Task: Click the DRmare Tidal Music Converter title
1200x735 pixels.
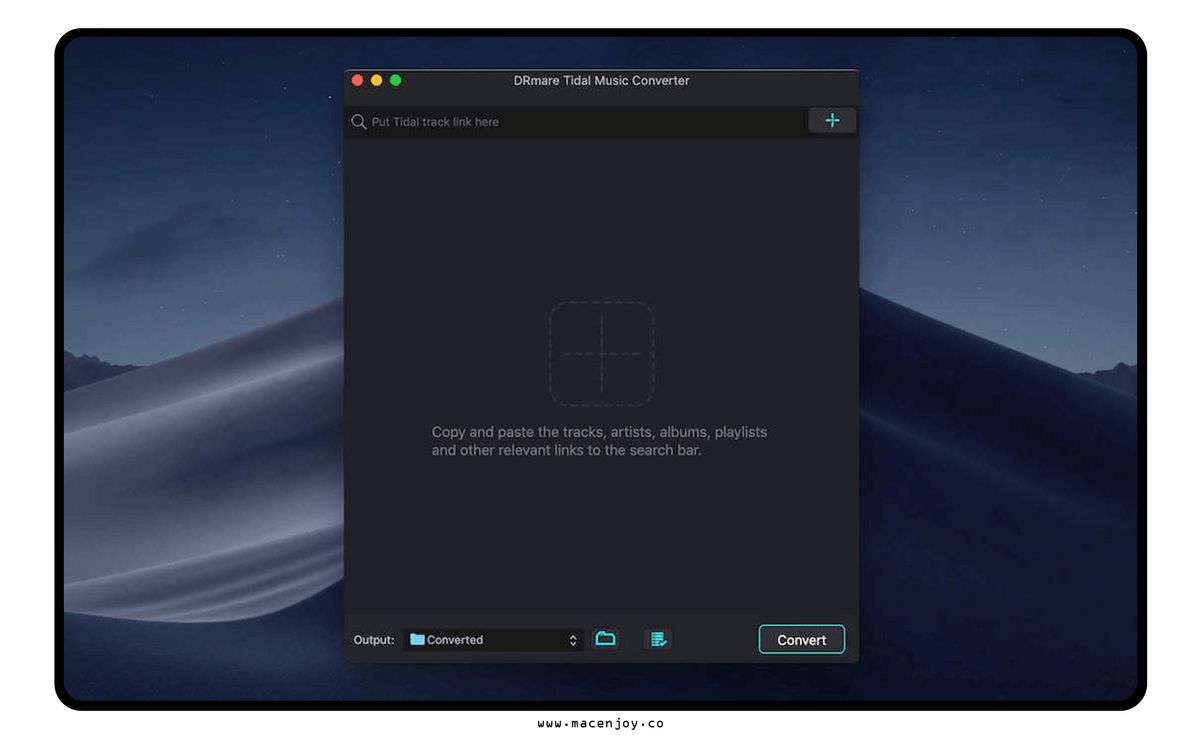Action: pyautogui.click(x=602, y=80)
